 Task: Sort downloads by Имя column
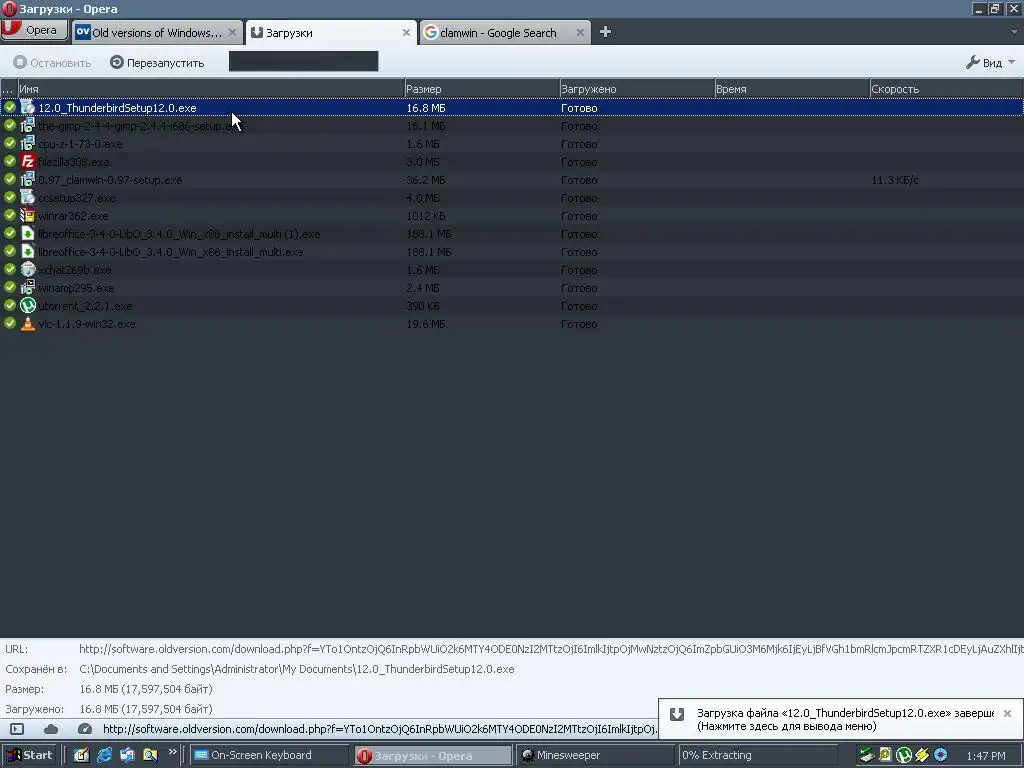(x=210, y=89)
